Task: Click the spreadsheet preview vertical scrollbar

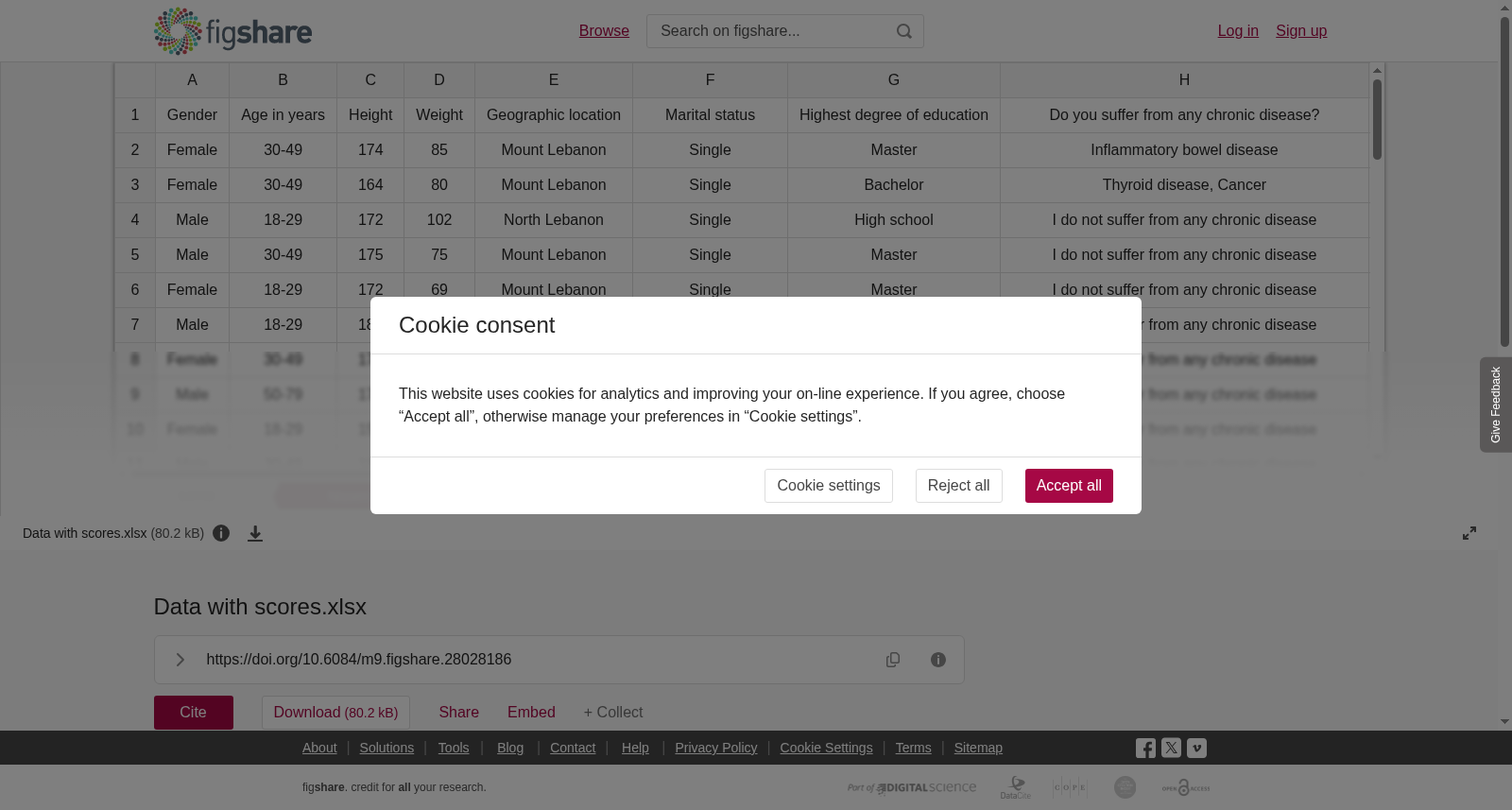Action: pyautogui.click(x=1378, y=119)
